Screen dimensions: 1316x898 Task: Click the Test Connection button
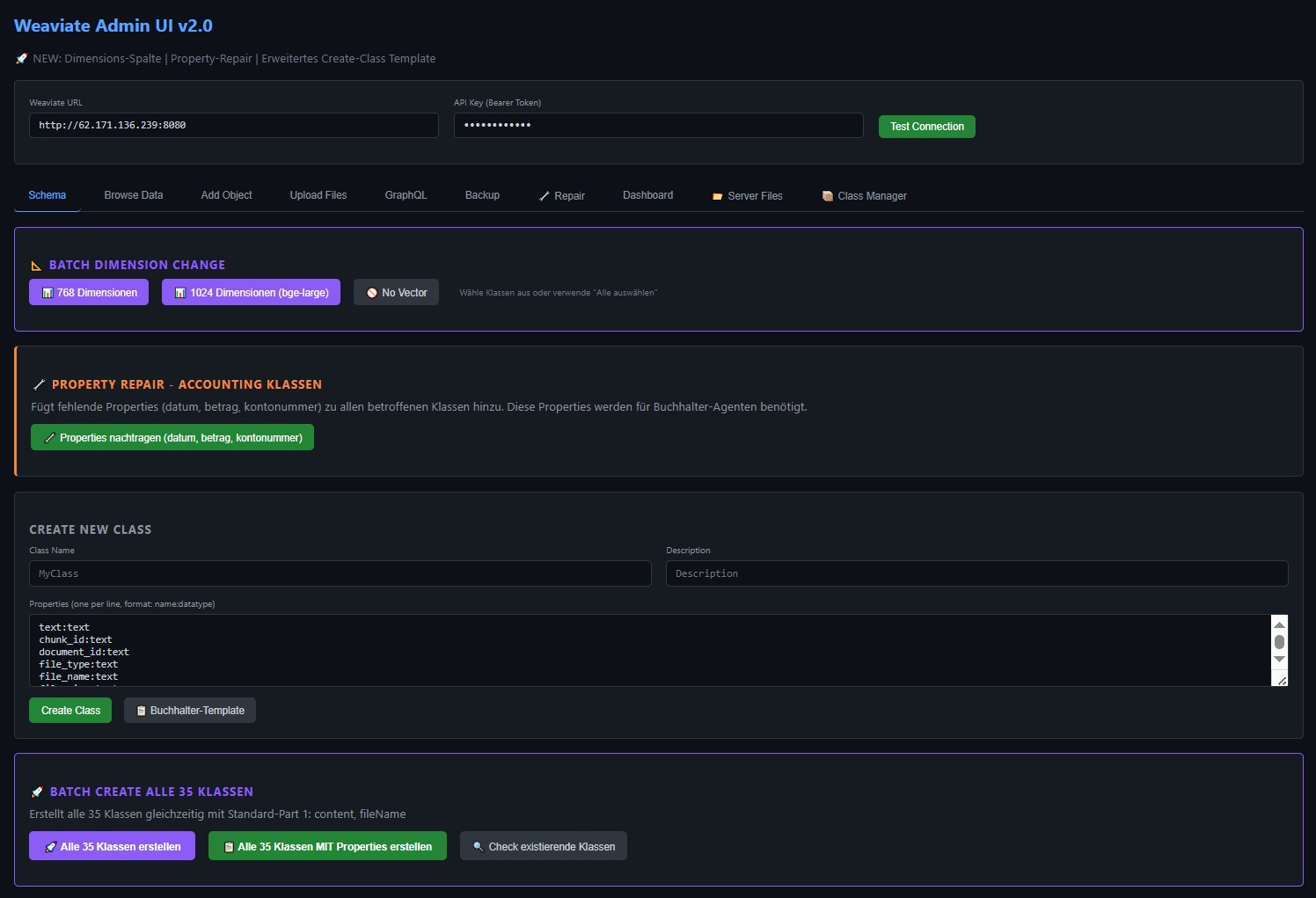(x=927, y=127)
